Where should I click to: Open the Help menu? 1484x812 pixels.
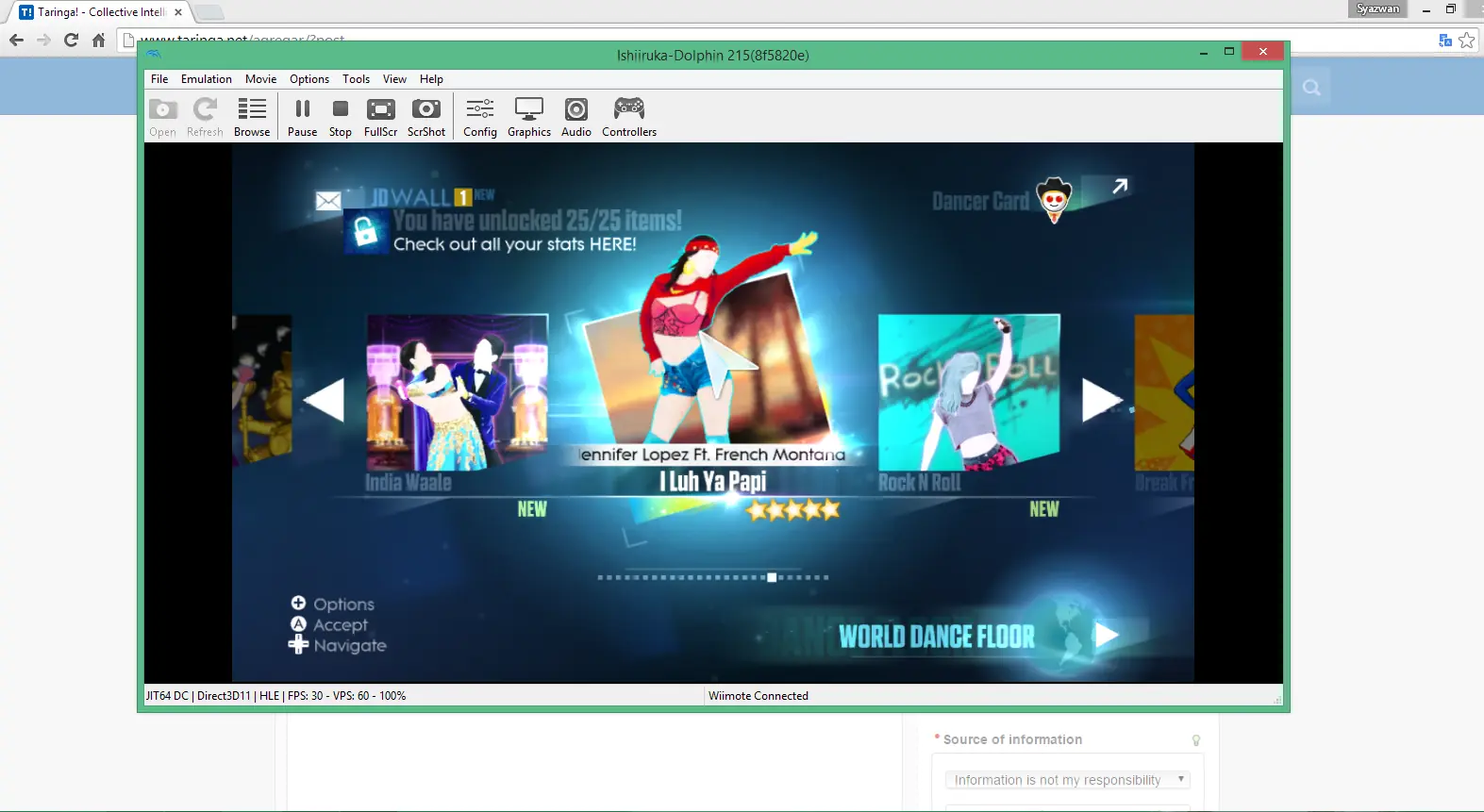[x=431, y=79]
